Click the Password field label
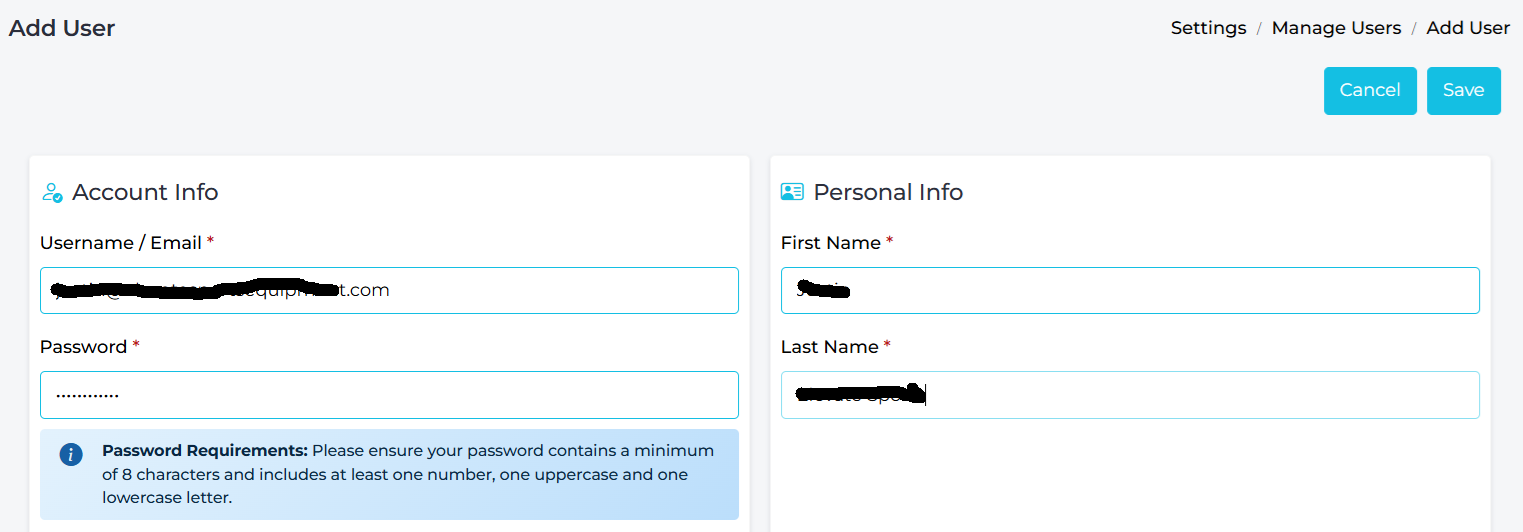 [x=83, y=347]
